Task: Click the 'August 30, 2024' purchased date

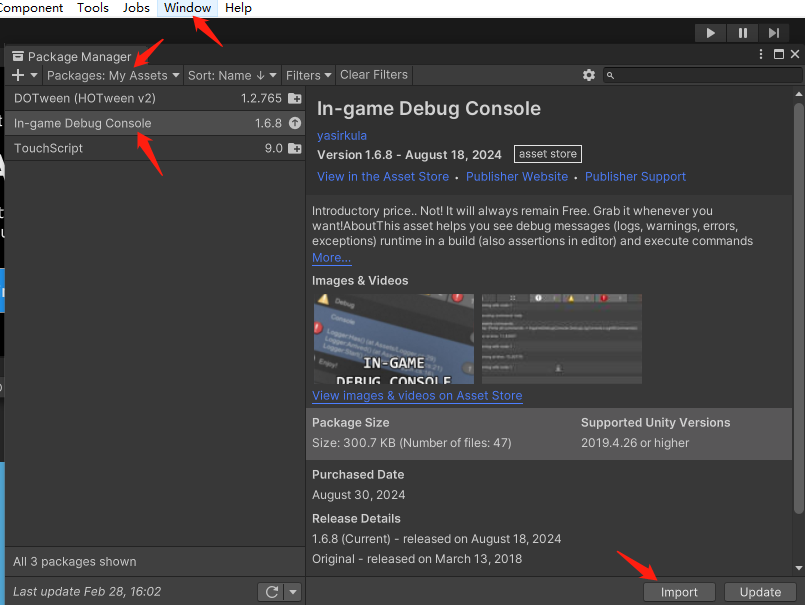Action: pos(358,495)
